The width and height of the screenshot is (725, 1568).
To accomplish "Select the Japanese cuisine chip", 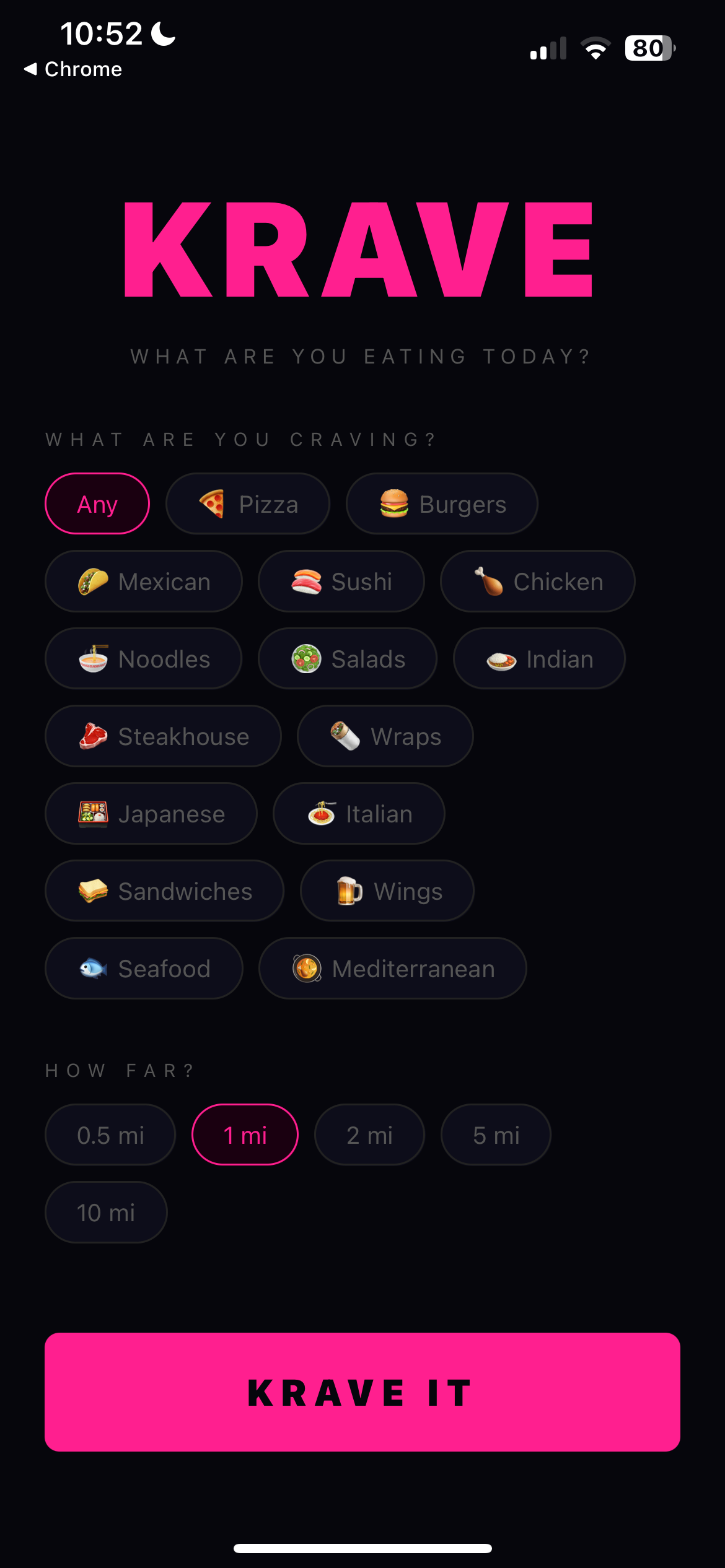I will (x=151, y=814).
